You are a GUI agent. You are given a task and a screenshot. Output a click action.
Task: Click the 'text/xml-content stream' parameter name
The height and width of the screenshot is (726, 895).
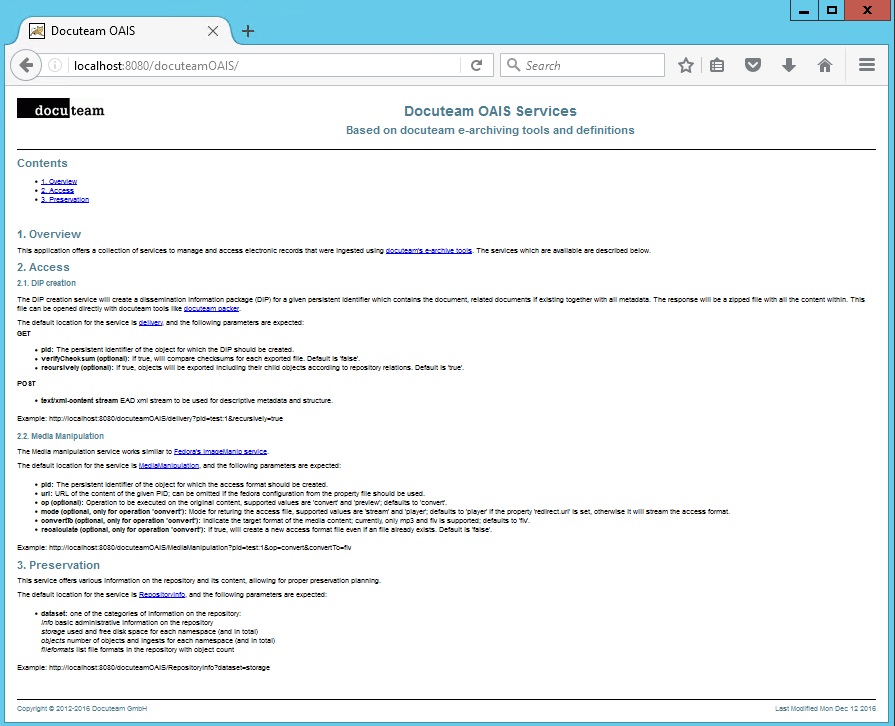(79, 401)
